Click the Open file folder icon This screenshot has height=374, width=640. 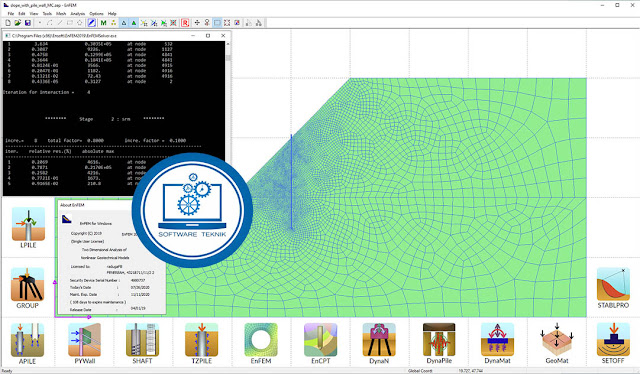click(18, 23)
